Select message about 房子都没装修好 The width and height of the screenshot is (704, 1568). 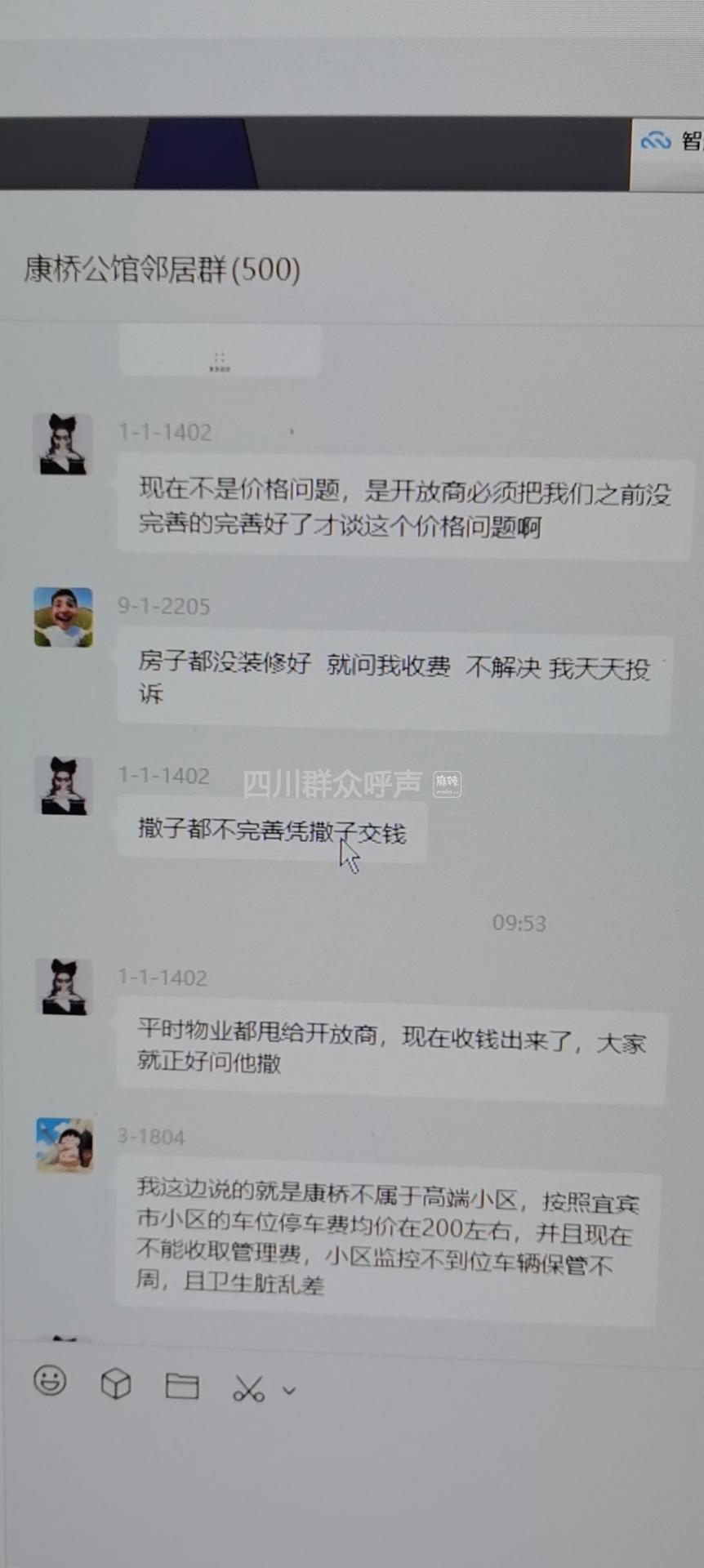click(394, 679)
